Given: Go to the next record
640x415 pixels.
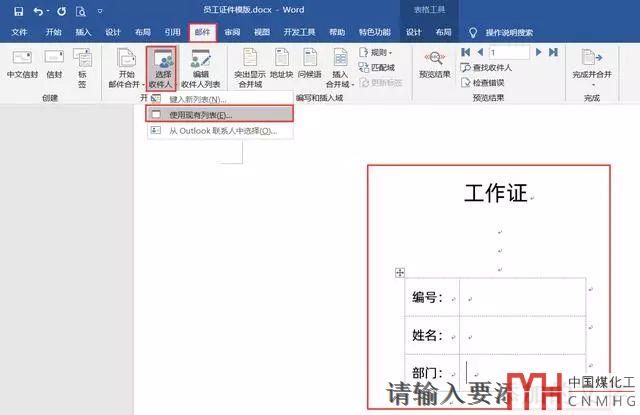Looking at the screenshot, I should click(539, 52).
